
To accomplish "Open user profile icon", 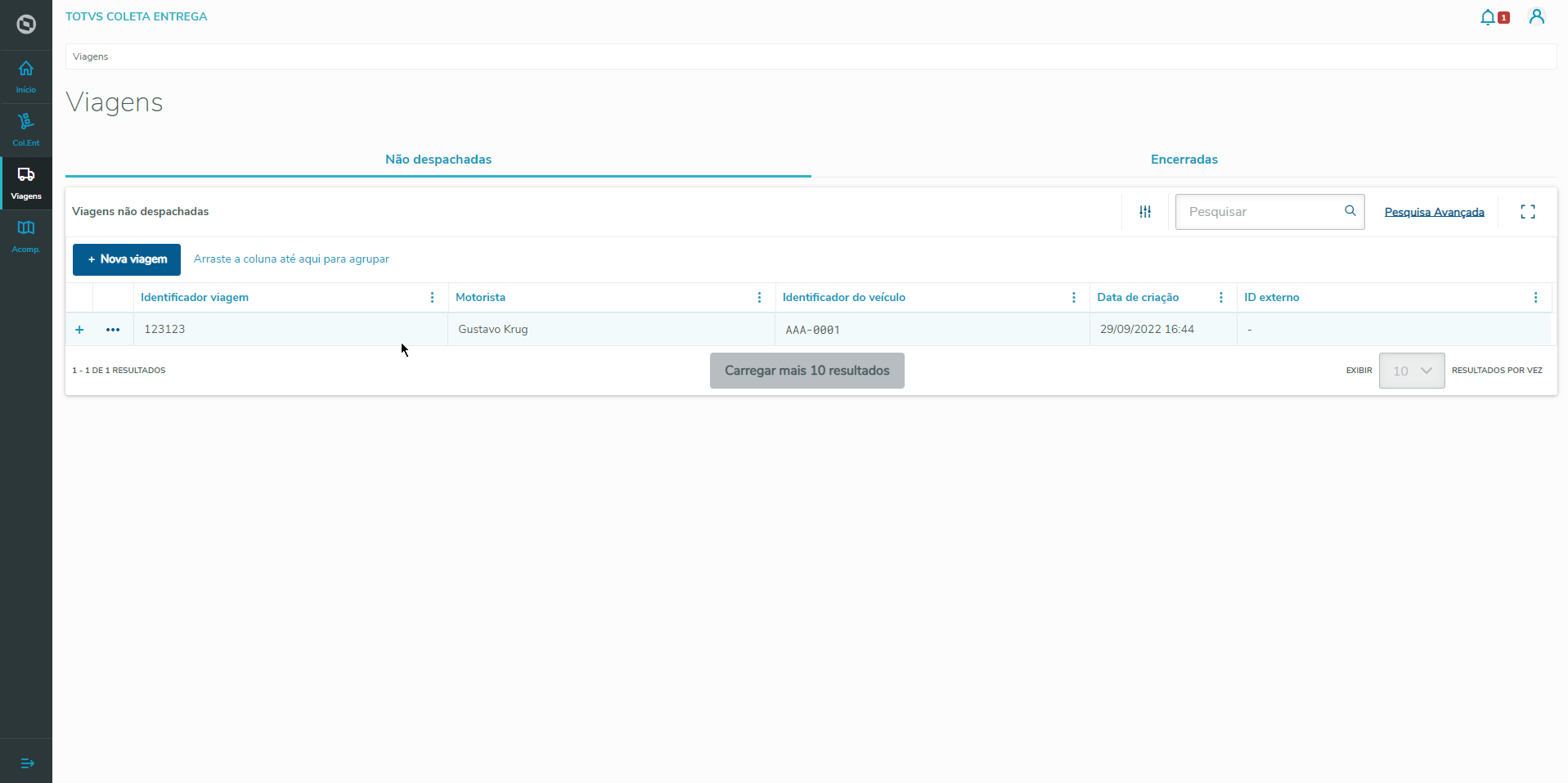I will [1536, 17].
